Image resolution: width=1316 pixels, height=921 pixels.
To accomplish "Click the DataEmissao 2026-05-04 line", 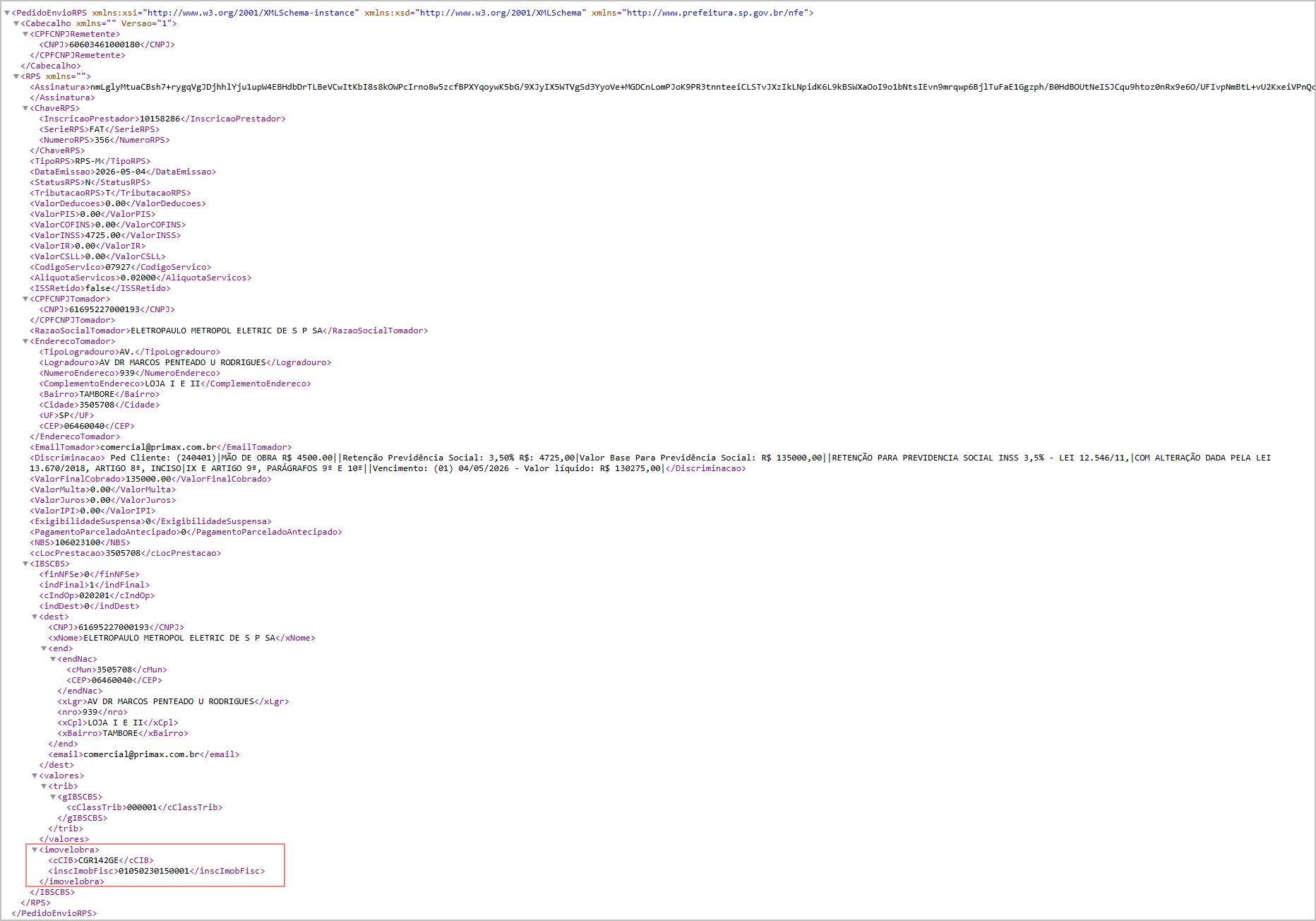I will [x=123, y=172].
